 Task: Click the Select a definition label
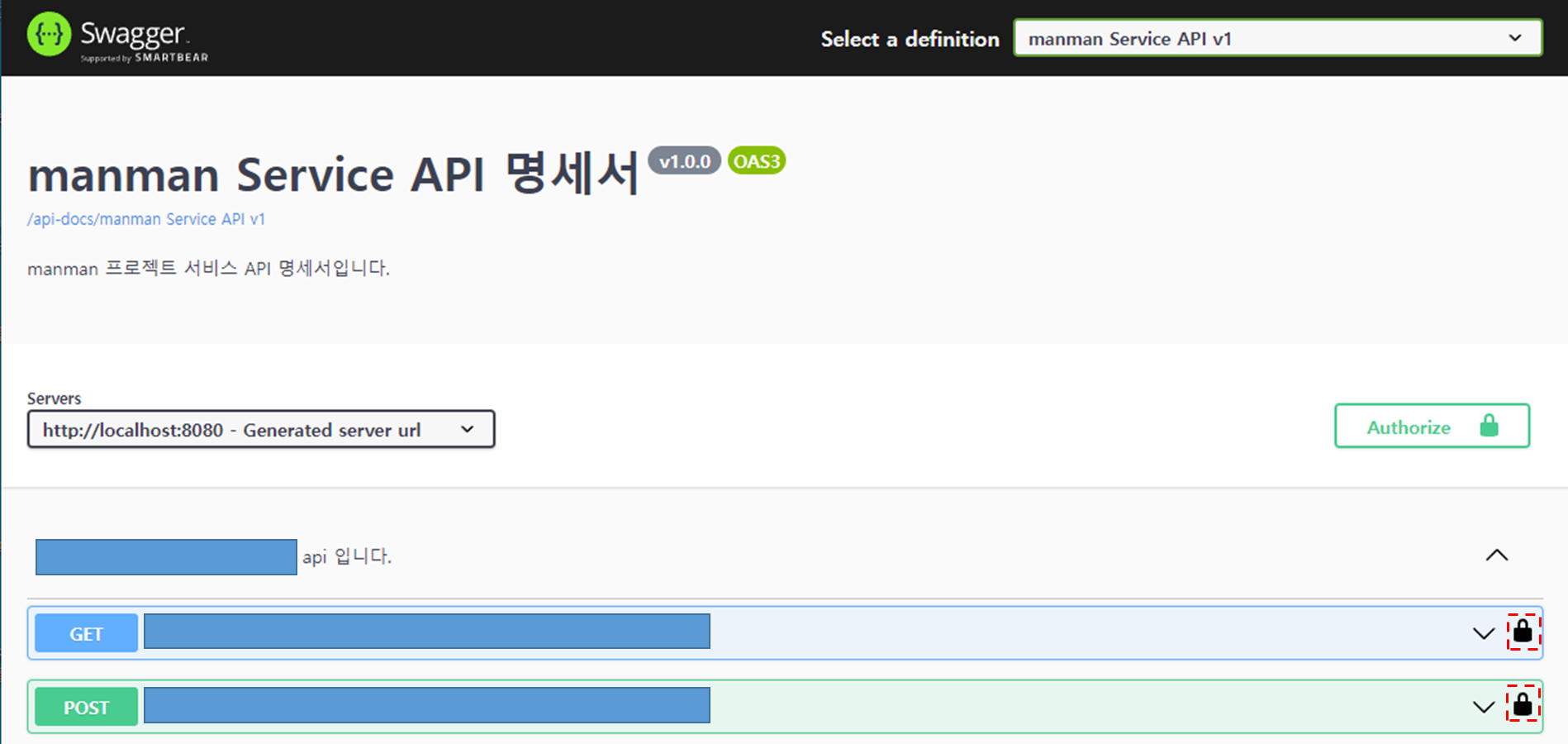point(910,39)
